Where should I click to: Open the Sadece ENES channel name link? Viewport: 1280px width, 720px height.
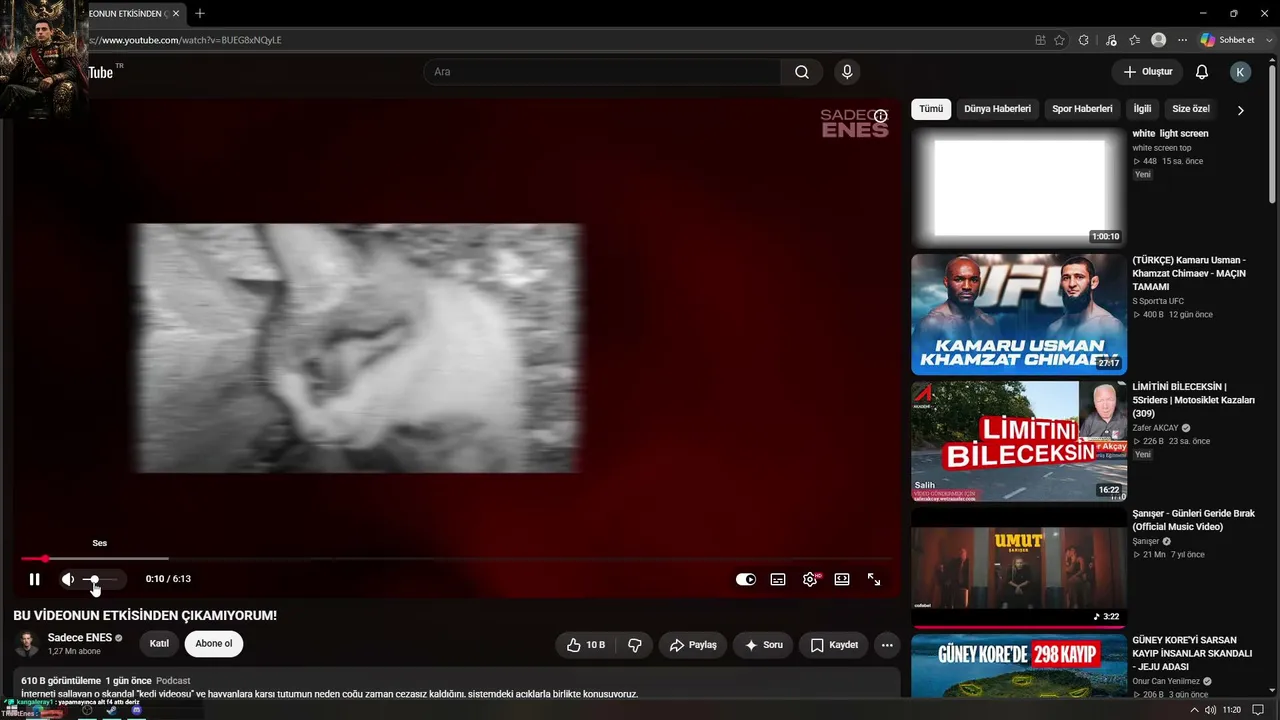coord(80,638)
